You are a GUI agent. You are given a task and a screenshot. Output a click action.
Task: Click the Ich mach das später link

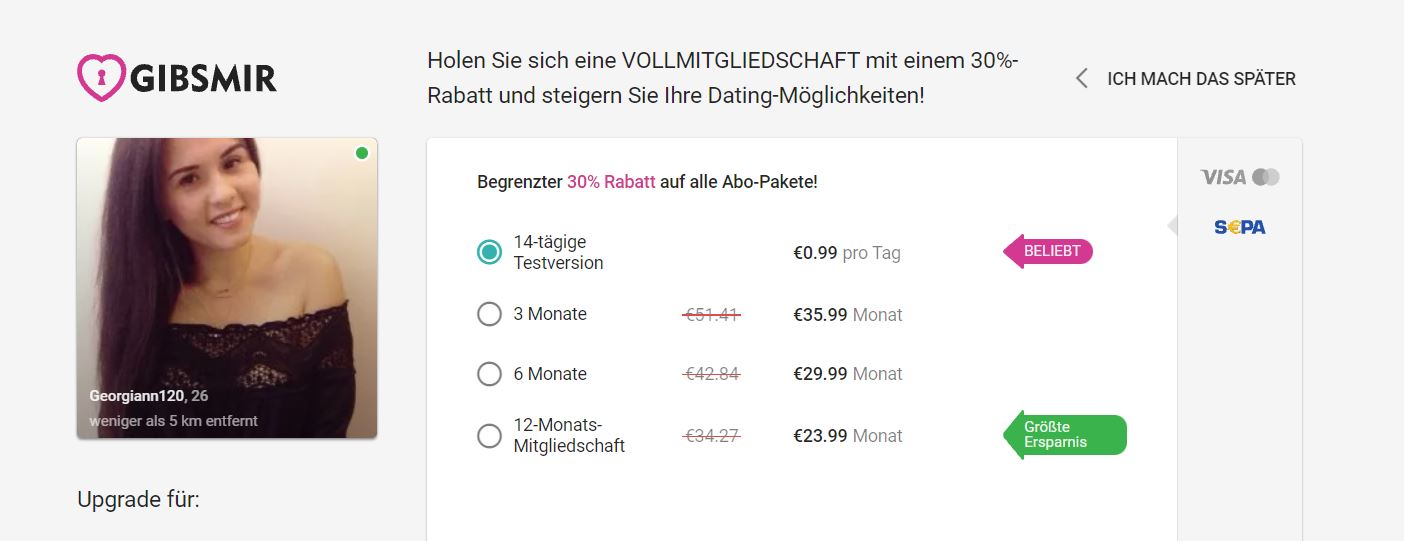pyautogui.click(x=1201, y=78)
